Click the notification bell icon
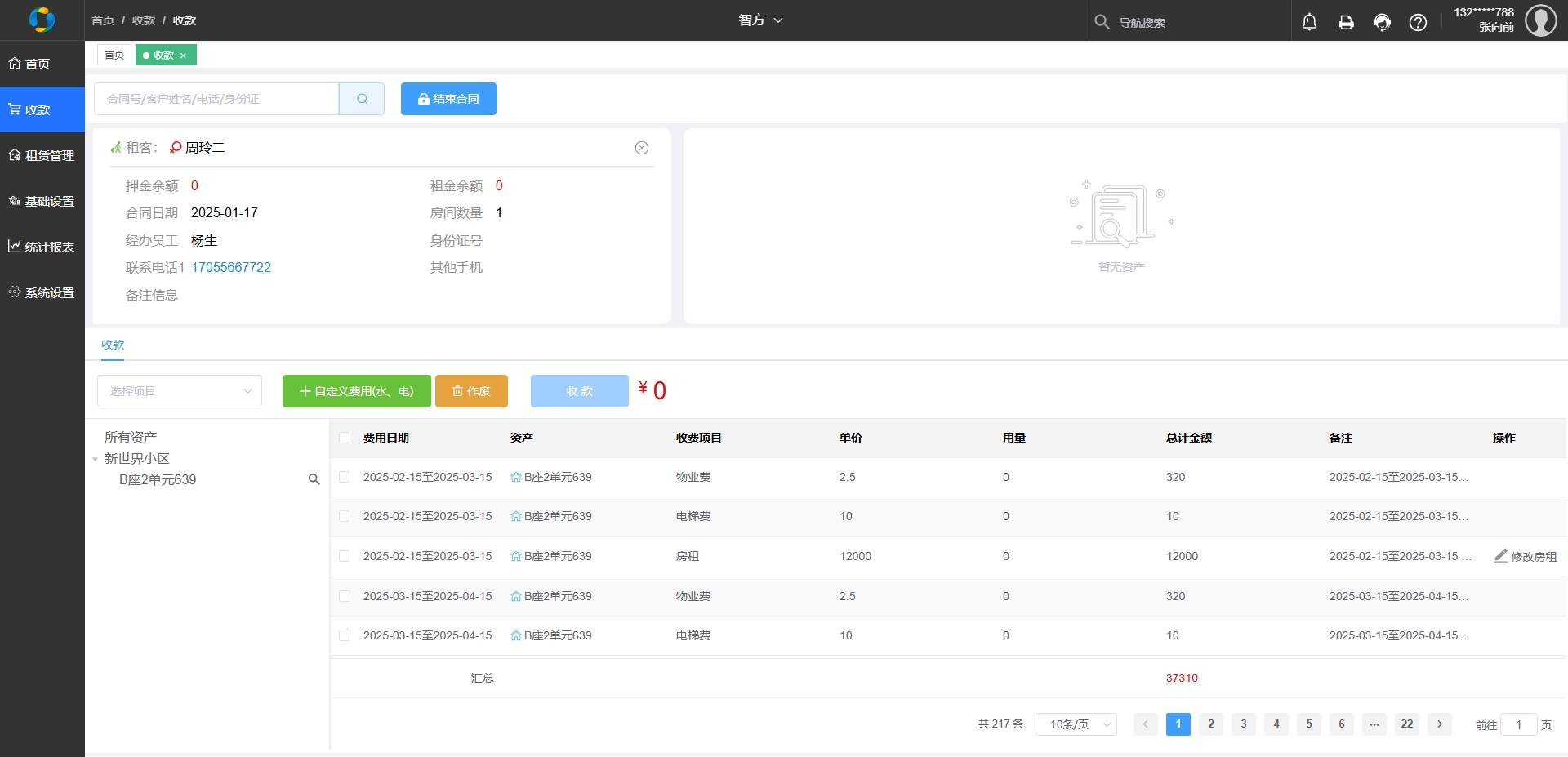The height and width of the screenshot is (757, 1568). click(1309, 22)
